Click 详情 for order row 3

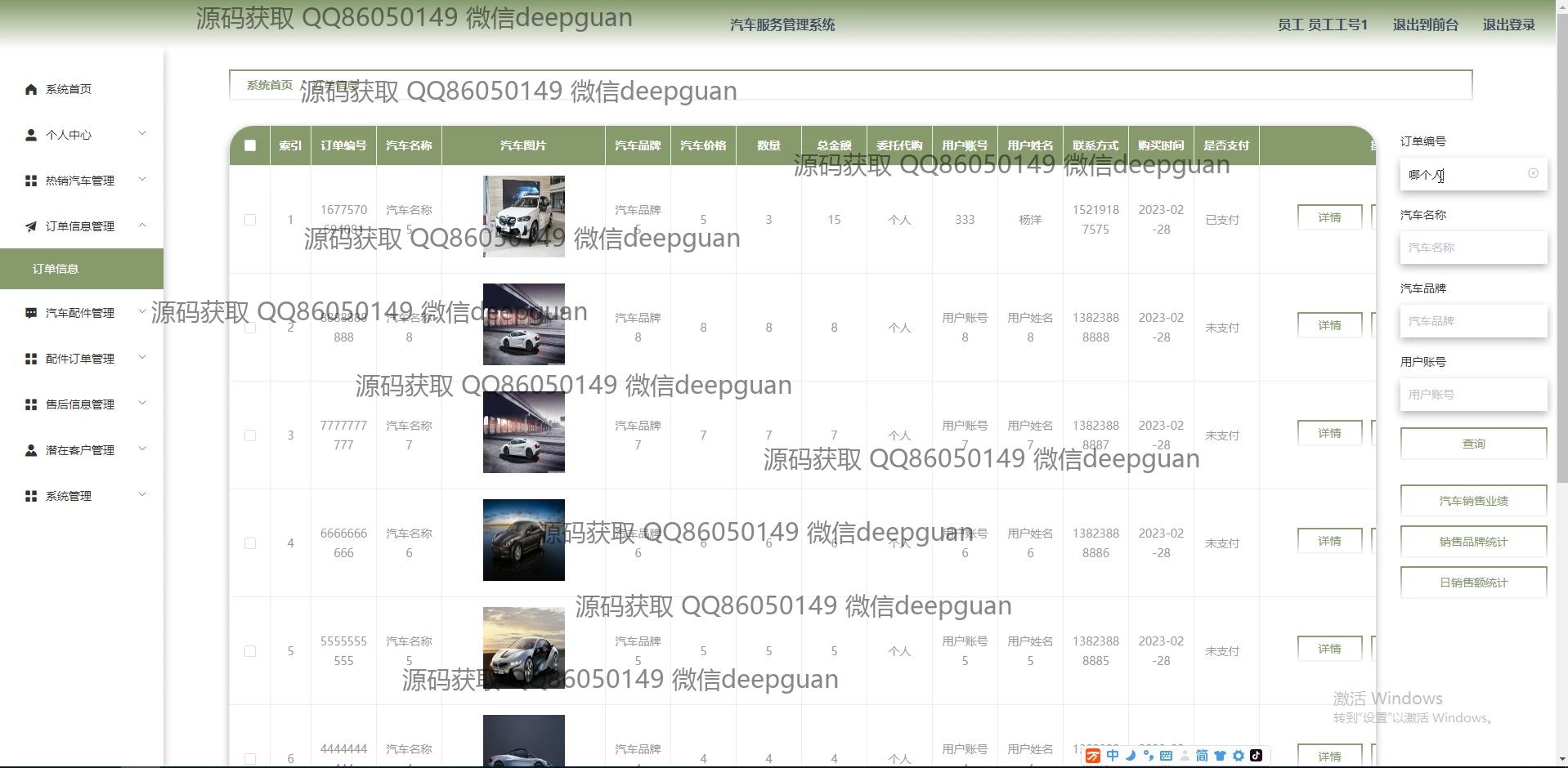[1329, 433]
